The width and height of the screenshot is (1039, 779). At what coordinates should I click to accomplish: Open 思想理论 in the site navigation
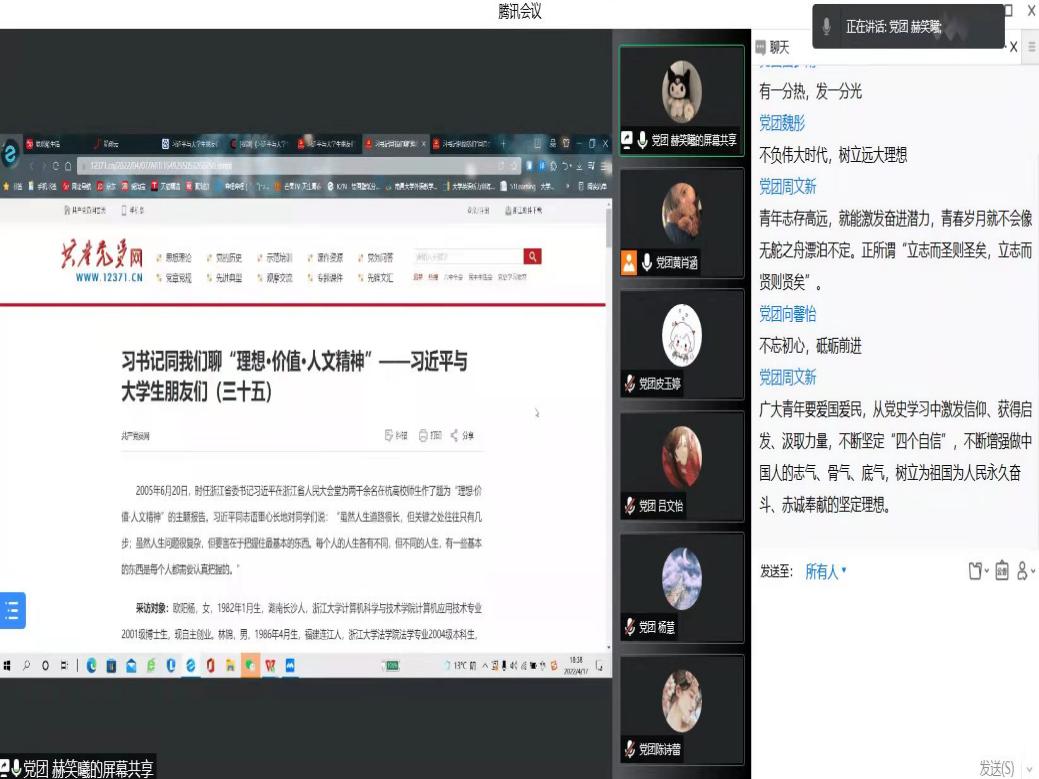tap(178, 258)
